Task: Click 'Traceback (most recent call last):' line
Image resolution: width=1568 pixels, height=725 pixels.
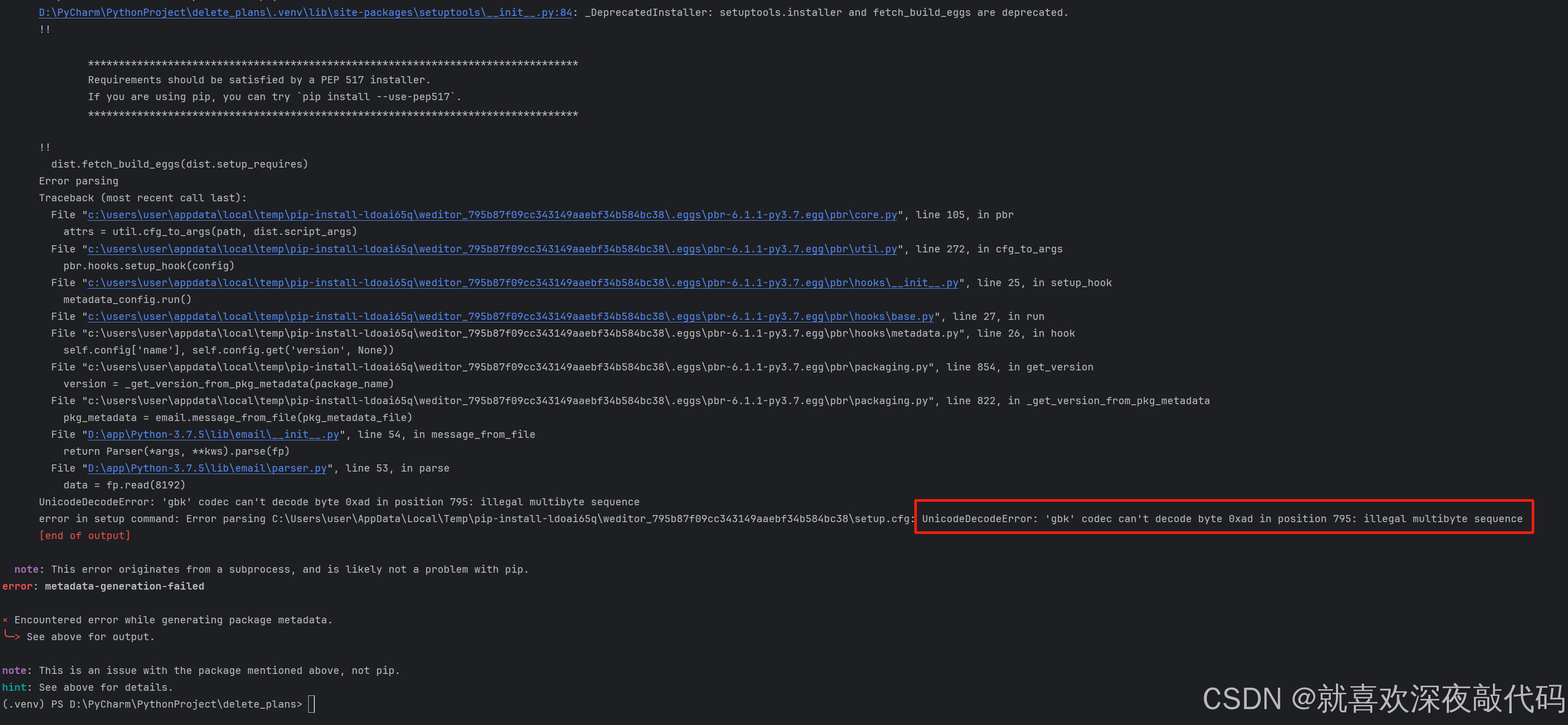Action: (x=143, y=198)
